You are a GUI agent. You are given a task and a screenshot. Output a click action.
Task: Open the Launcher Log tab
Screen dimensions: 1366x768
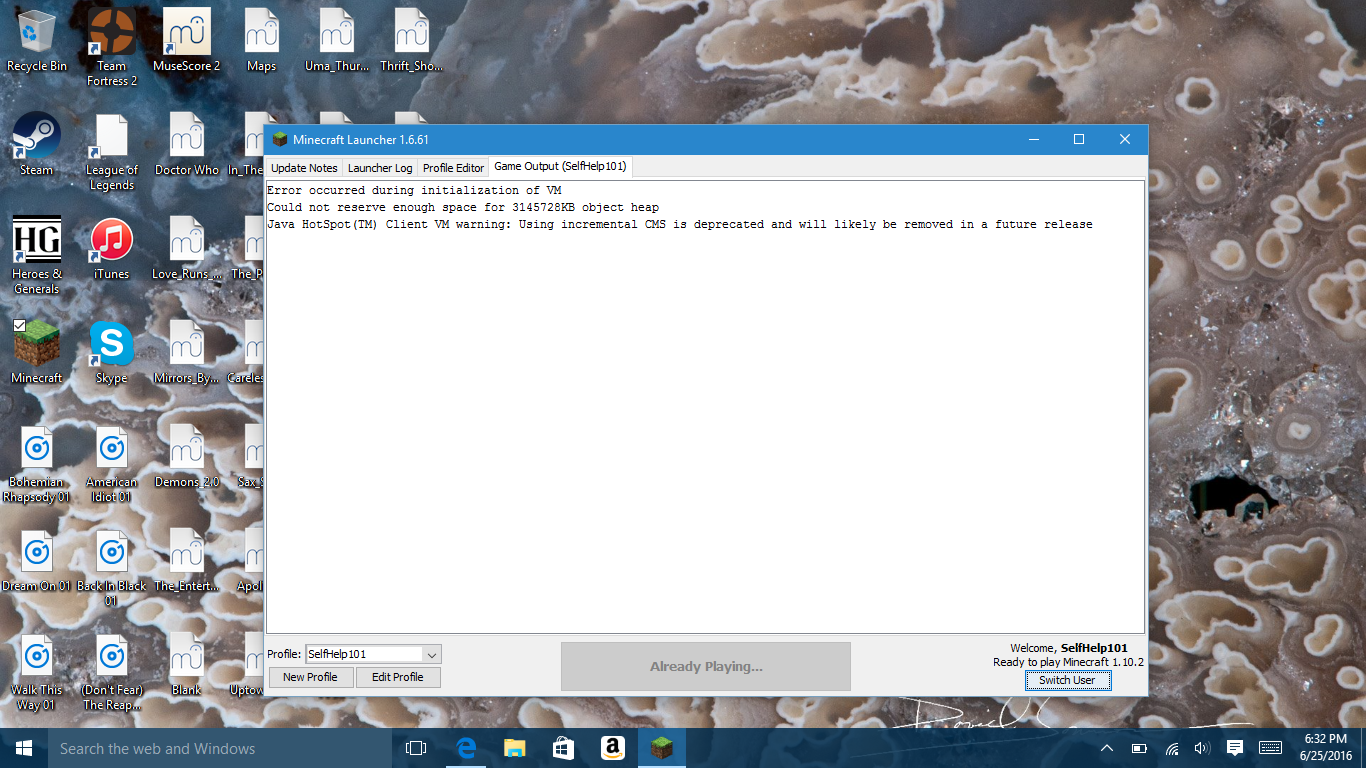380,168
